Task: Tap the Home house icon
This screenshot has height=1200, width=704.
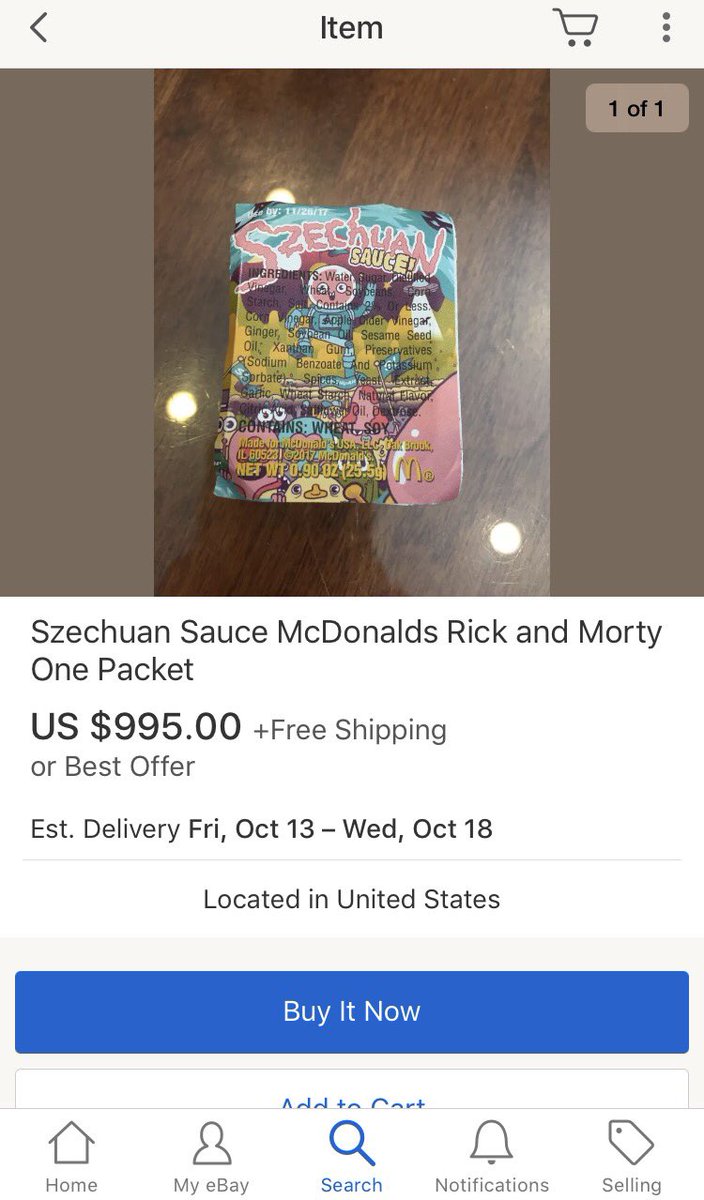Action: (x=71, y=1143)
